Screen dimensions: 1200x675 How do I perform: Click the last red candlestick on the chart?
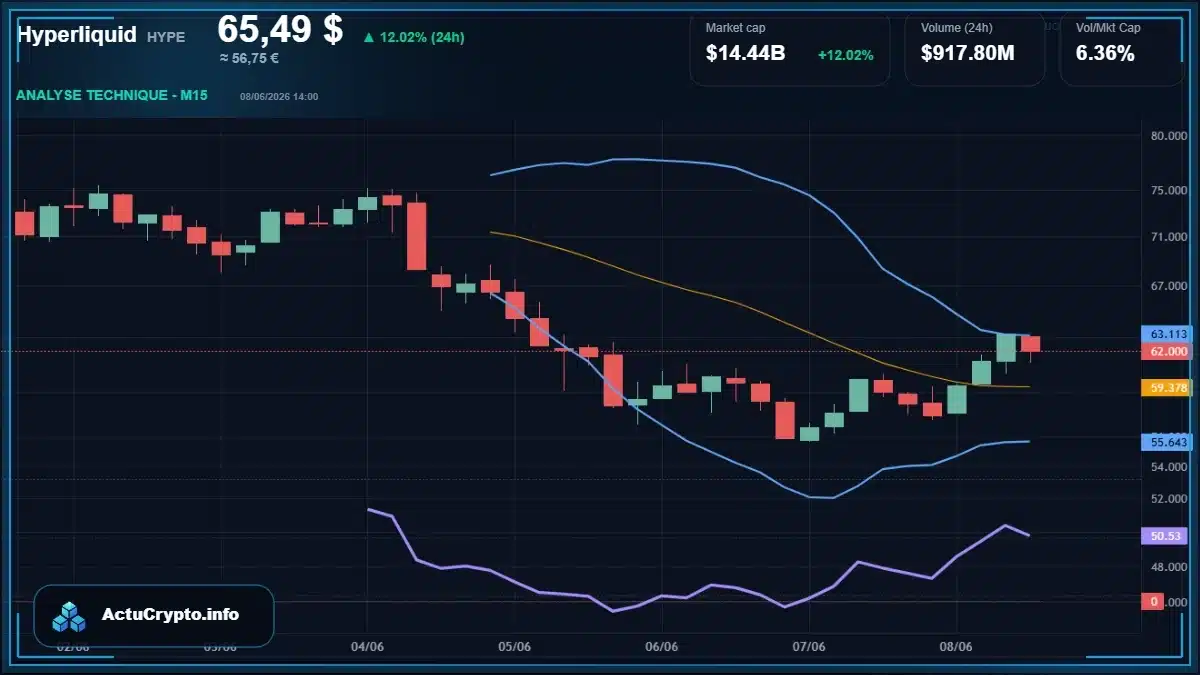pos(1030,344)
